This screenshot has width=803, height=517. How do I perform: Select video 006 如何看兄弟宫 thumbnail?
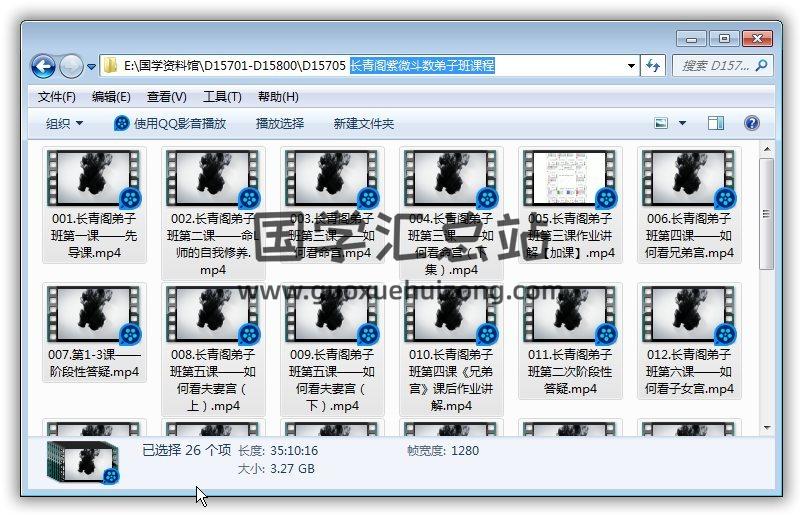689,178
